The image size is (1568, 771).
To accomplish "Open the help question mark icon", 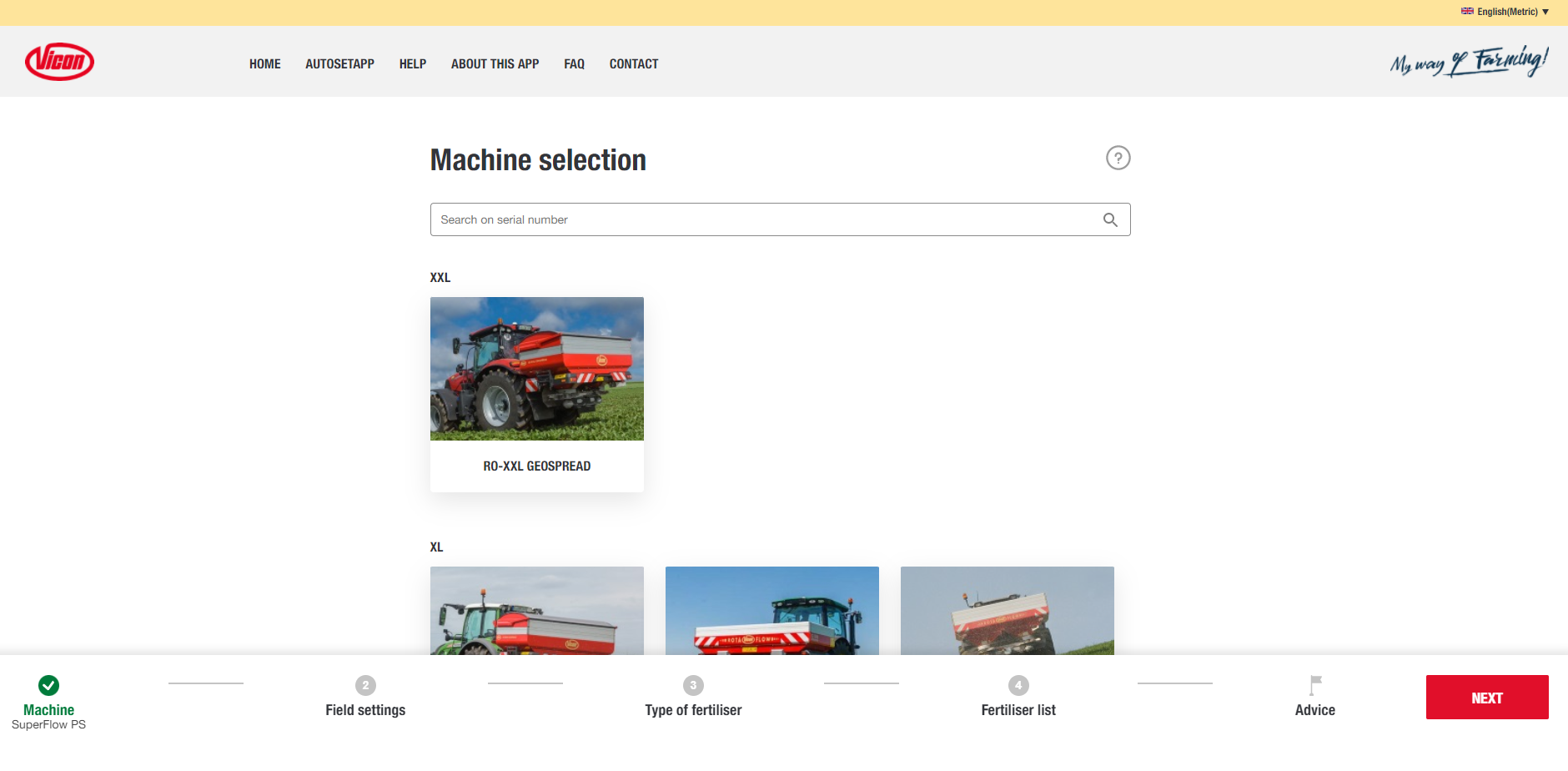I will point(1118,158).
